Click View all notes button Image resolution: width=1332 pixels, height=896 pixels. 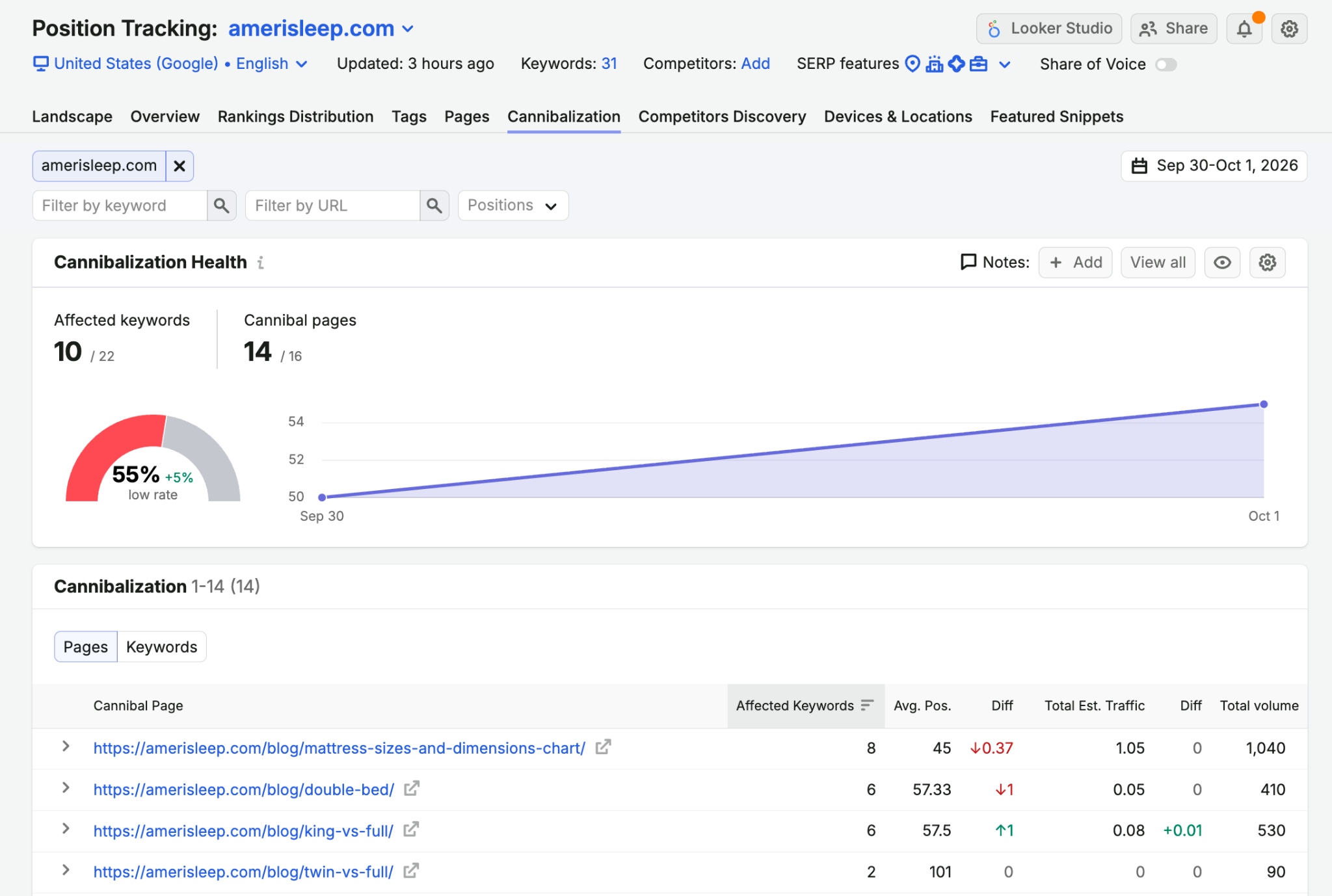click(1158, 263)
